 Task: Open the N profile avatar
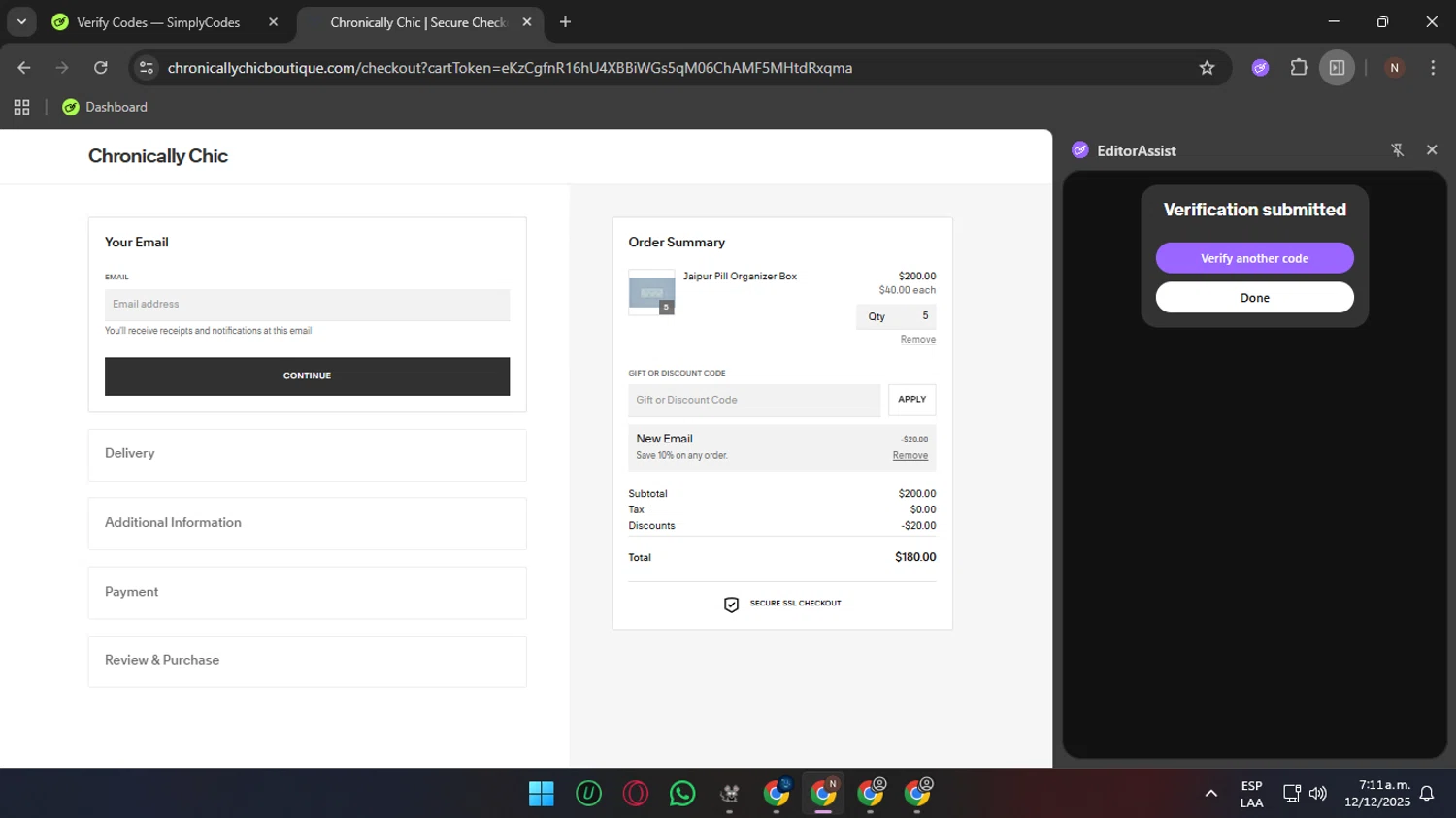1394,68
